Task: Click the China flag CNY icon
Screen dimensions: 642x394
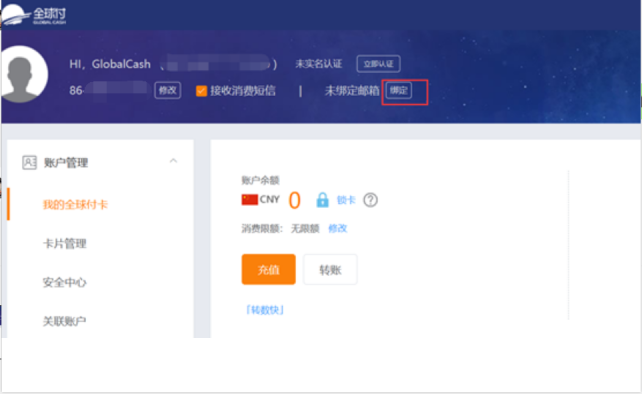Action: [x=250, y=199]
